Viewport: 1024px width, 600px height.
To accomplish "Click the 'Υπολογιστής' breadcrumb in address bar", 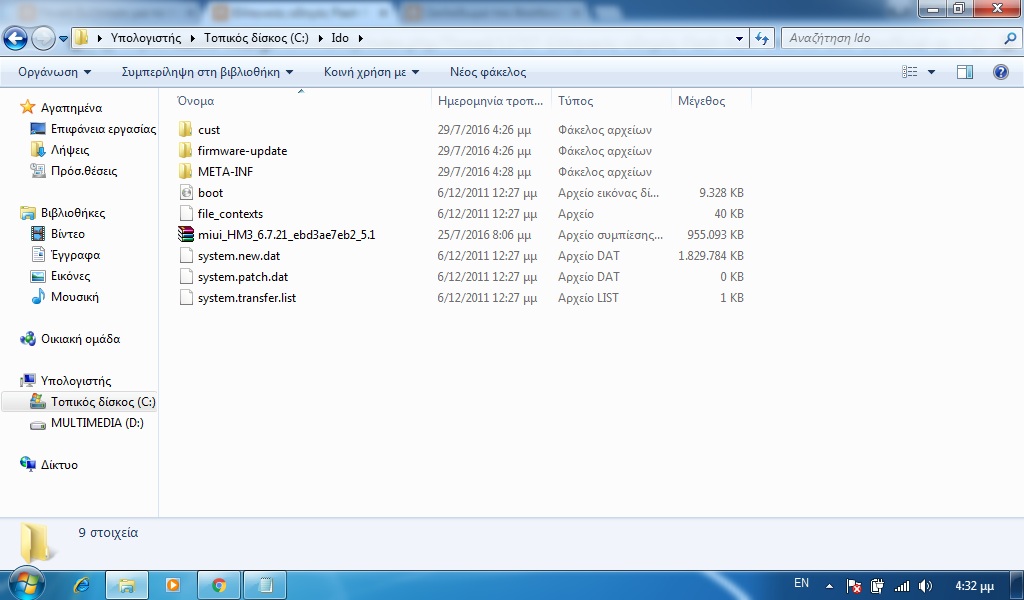I will pyautogui.click(x=146, y=38).
